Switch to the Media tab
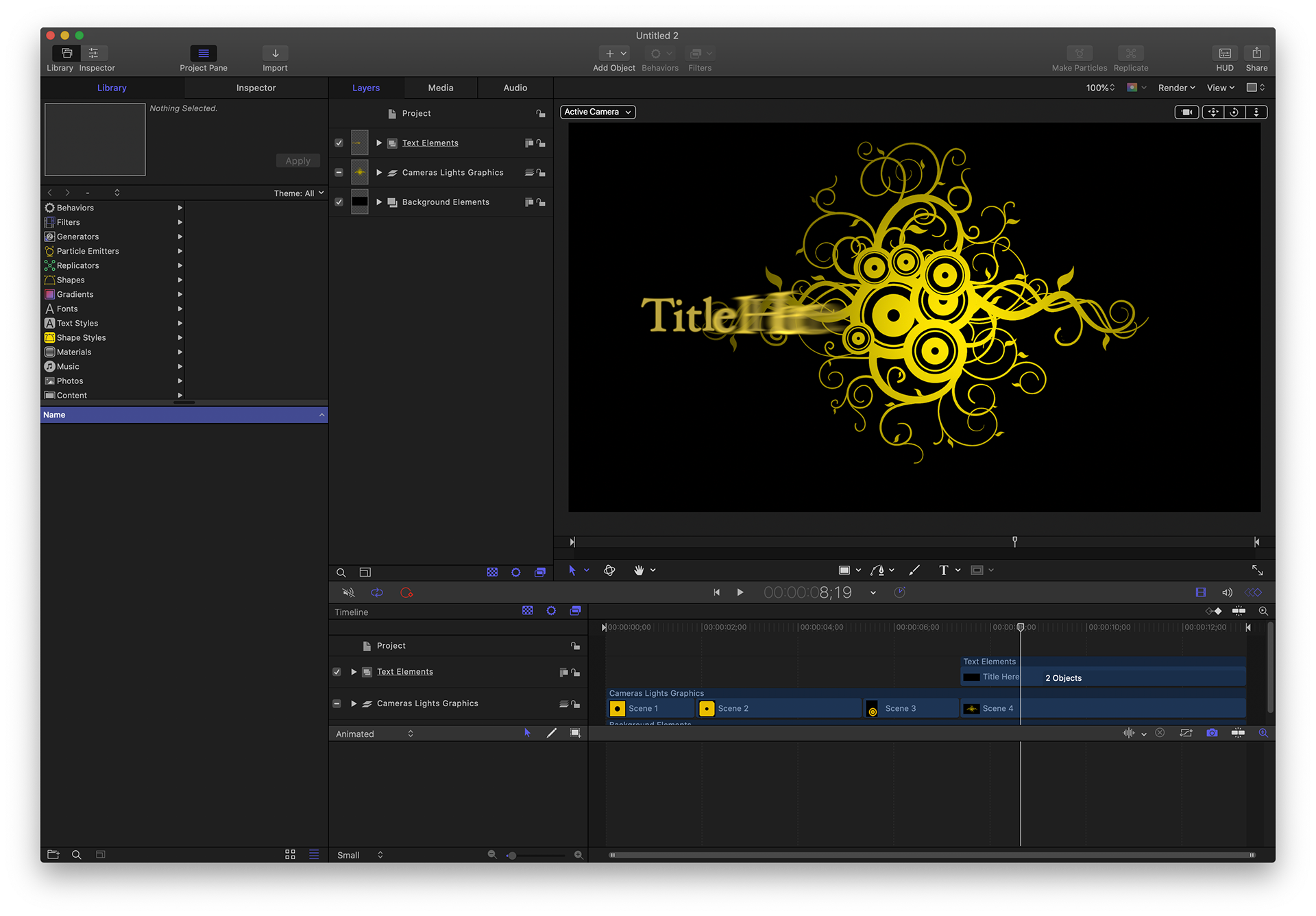This screenshot has width=1316, height=916. pyautogui.click(x=441, y=88)
